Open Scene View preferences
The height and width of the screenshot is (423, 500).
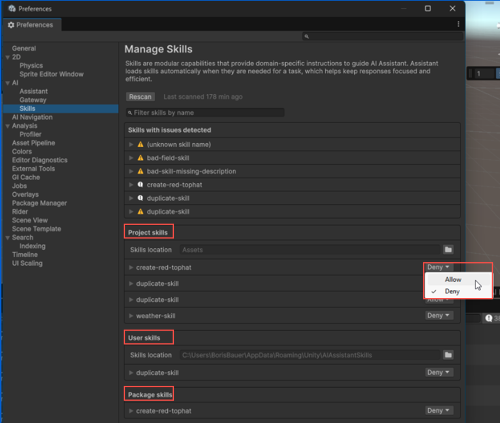30,220
